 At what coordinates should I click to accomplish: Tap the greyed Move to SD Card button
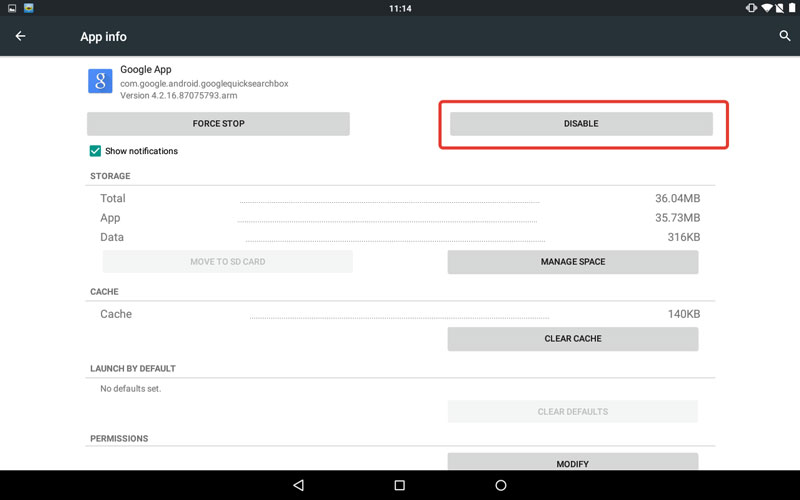pos(228,262)
